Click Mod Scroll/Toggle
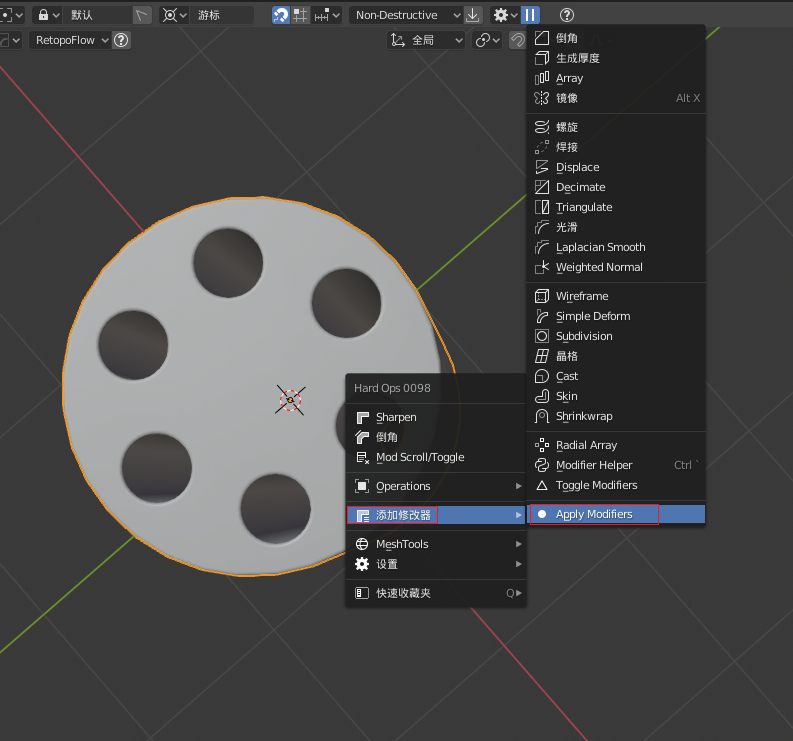Screen dimensions: 793x741 [435, 457]
